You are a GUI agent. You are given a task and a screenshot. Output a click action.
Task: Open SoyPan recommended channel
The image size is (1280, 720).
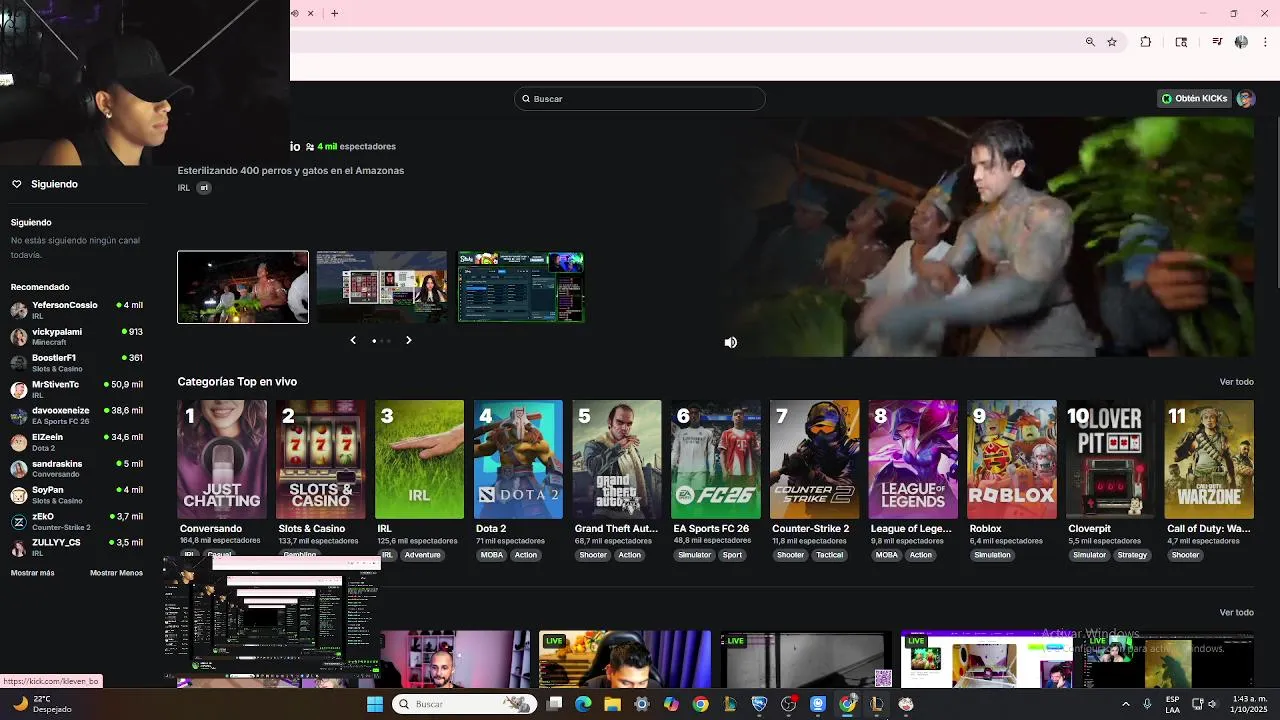pos(76,495)
